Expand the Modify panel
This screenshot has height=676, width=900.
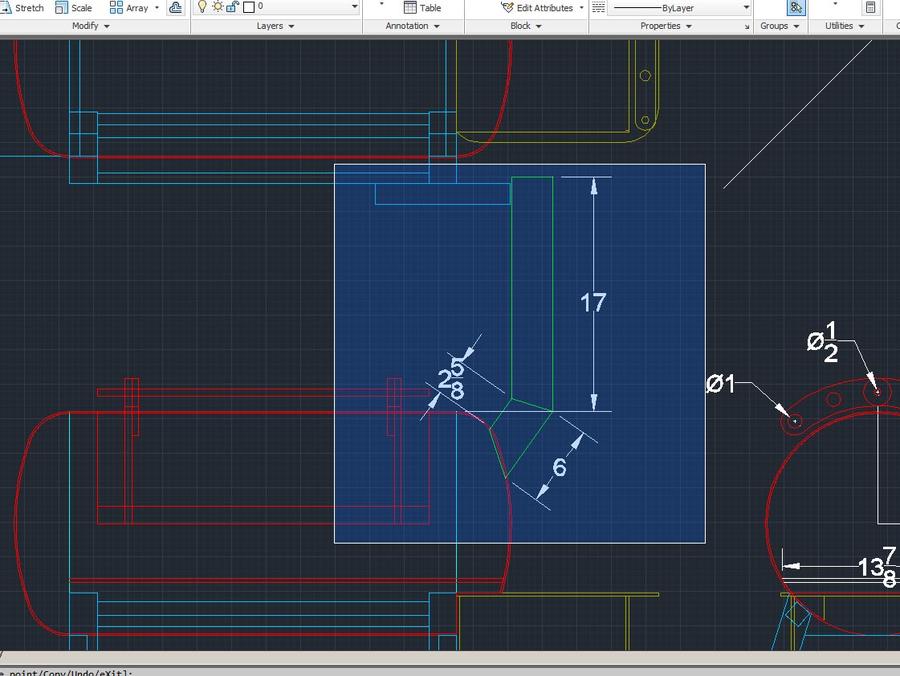pyautogui.click(x=91, y=26)
